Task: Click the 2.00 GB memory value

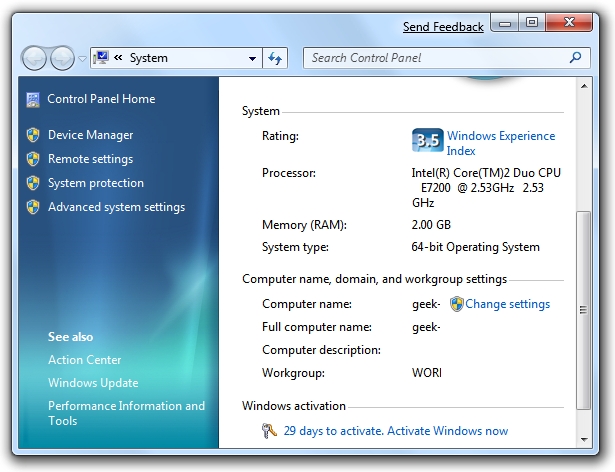Action: point(431,225)
